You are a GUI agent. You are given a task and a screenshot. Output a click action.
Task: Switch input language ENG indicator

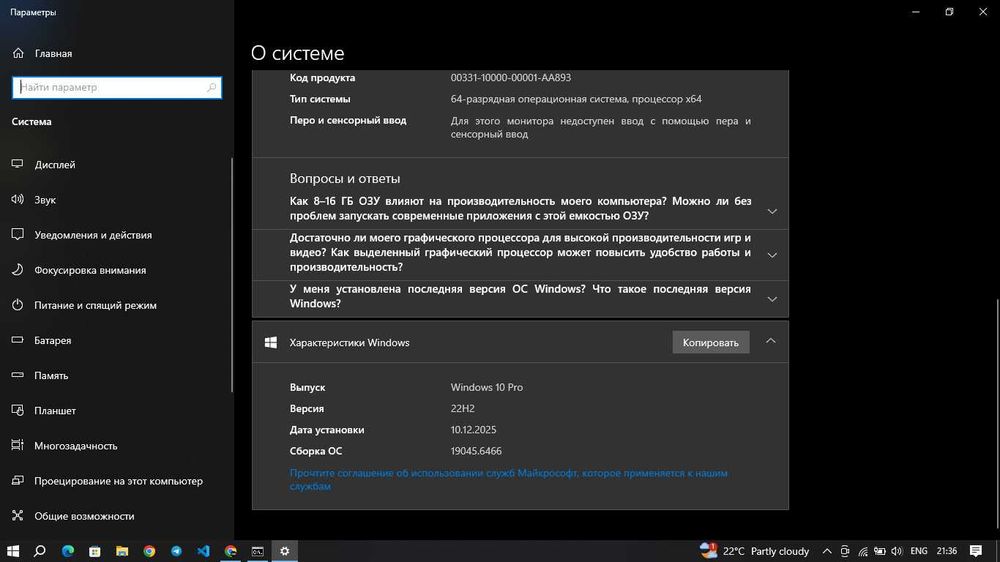point(919,551)
